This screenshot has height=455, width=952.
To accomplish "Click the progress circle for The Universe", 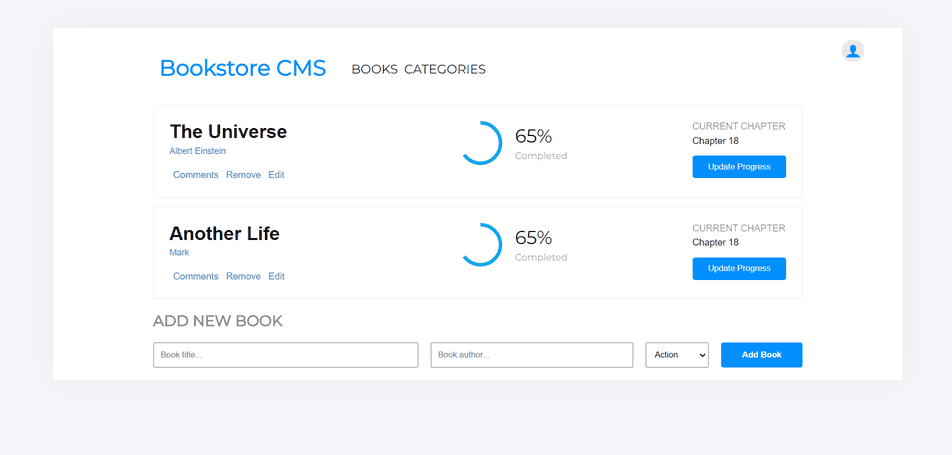I will [x=481, y=143].
